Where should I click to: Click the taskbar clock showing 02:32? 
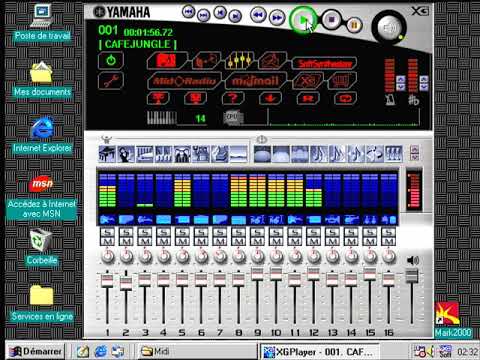point(467,351)
